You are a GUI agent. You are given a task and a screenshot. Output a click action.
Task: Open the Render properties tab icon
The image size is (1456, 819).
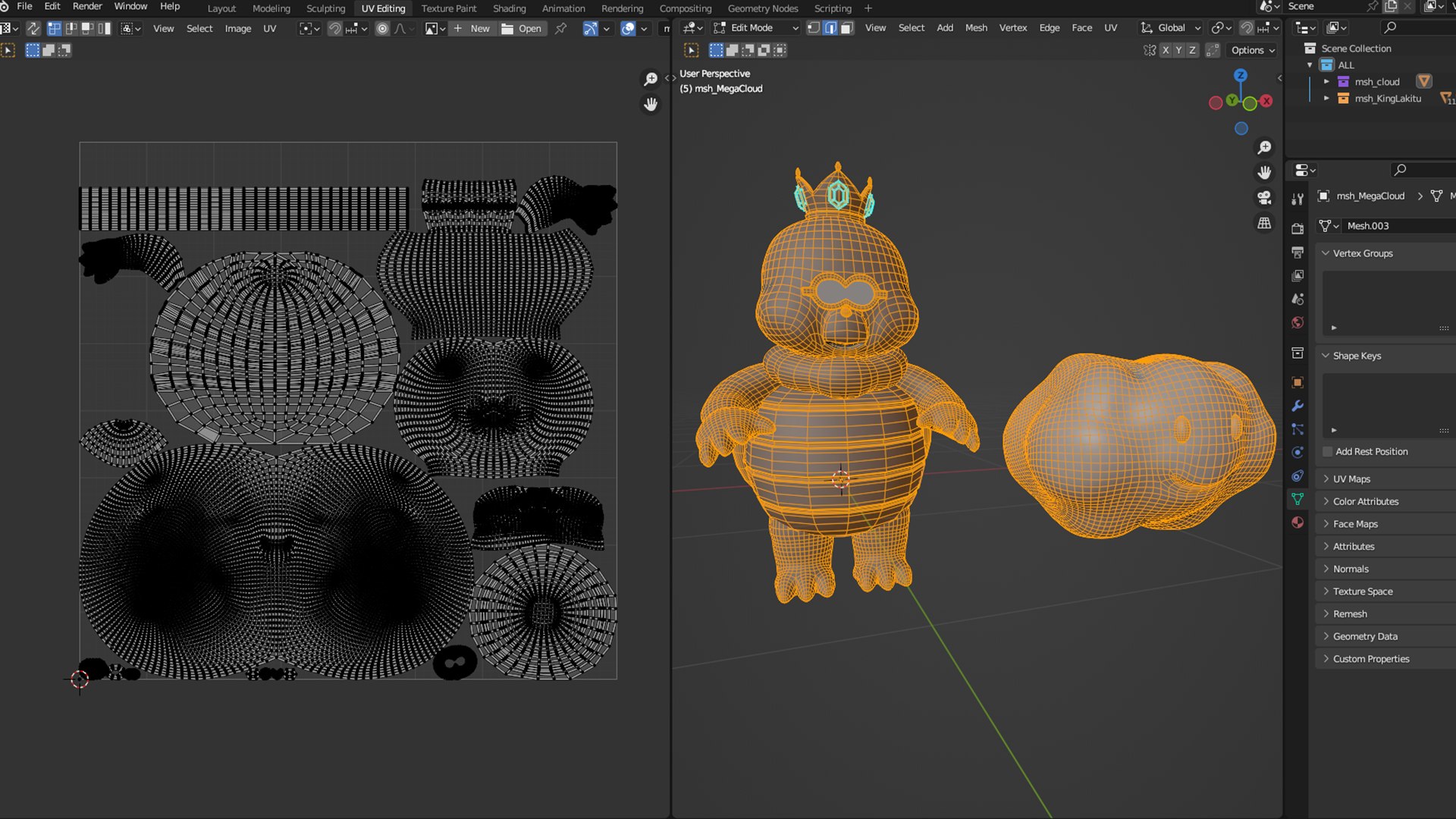(x=1298, y=228)
